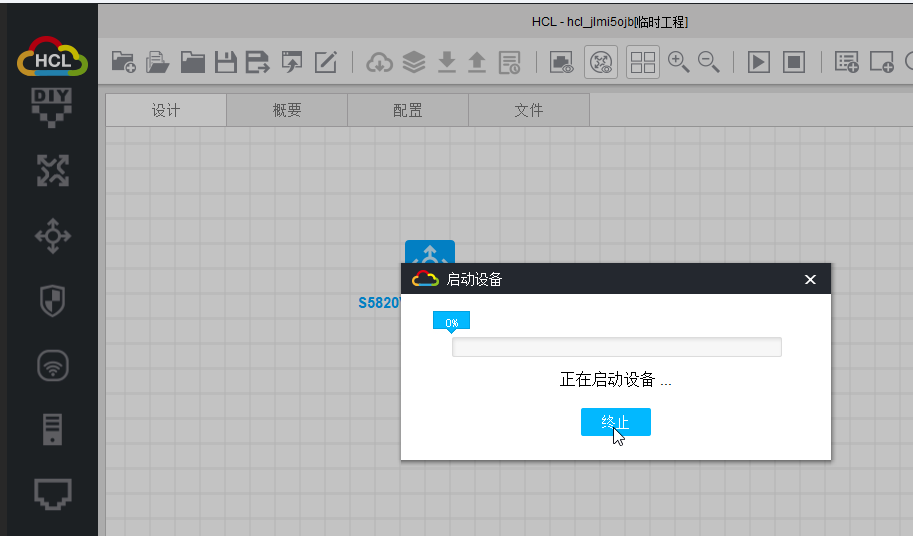913x536 pixels.
Task: Switch to the 文件 tab
Action: coord(529,110)
